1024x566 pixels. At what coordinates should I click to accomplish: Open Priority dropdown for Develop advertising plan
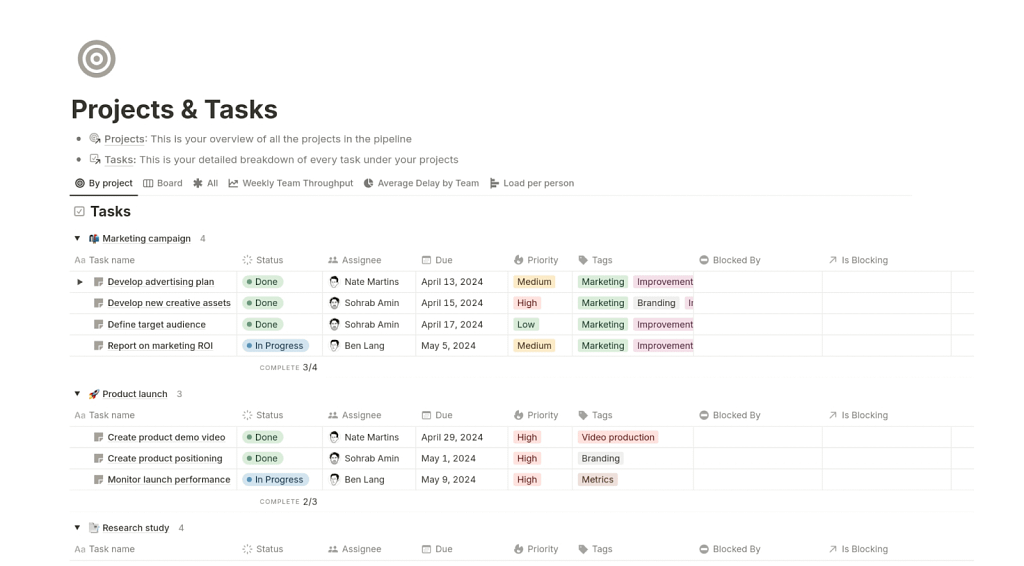click(534, 281)
